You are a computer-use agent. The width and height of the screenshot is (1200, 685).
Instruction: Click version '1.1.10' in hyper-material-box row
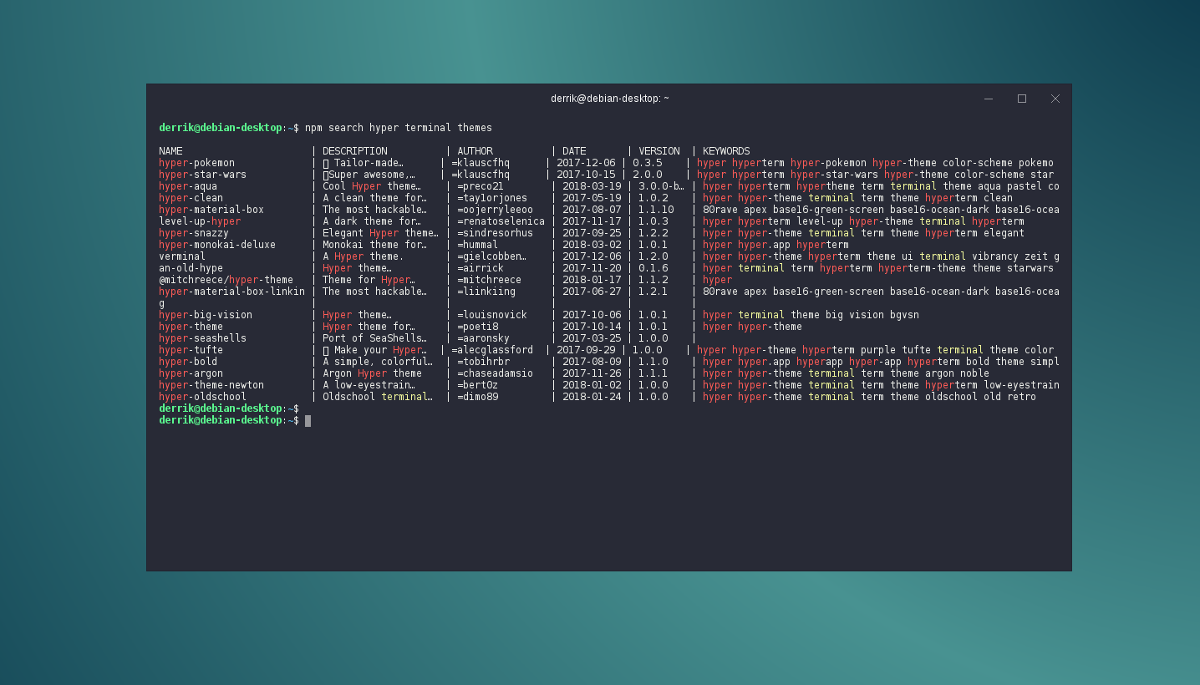point(655,210)
